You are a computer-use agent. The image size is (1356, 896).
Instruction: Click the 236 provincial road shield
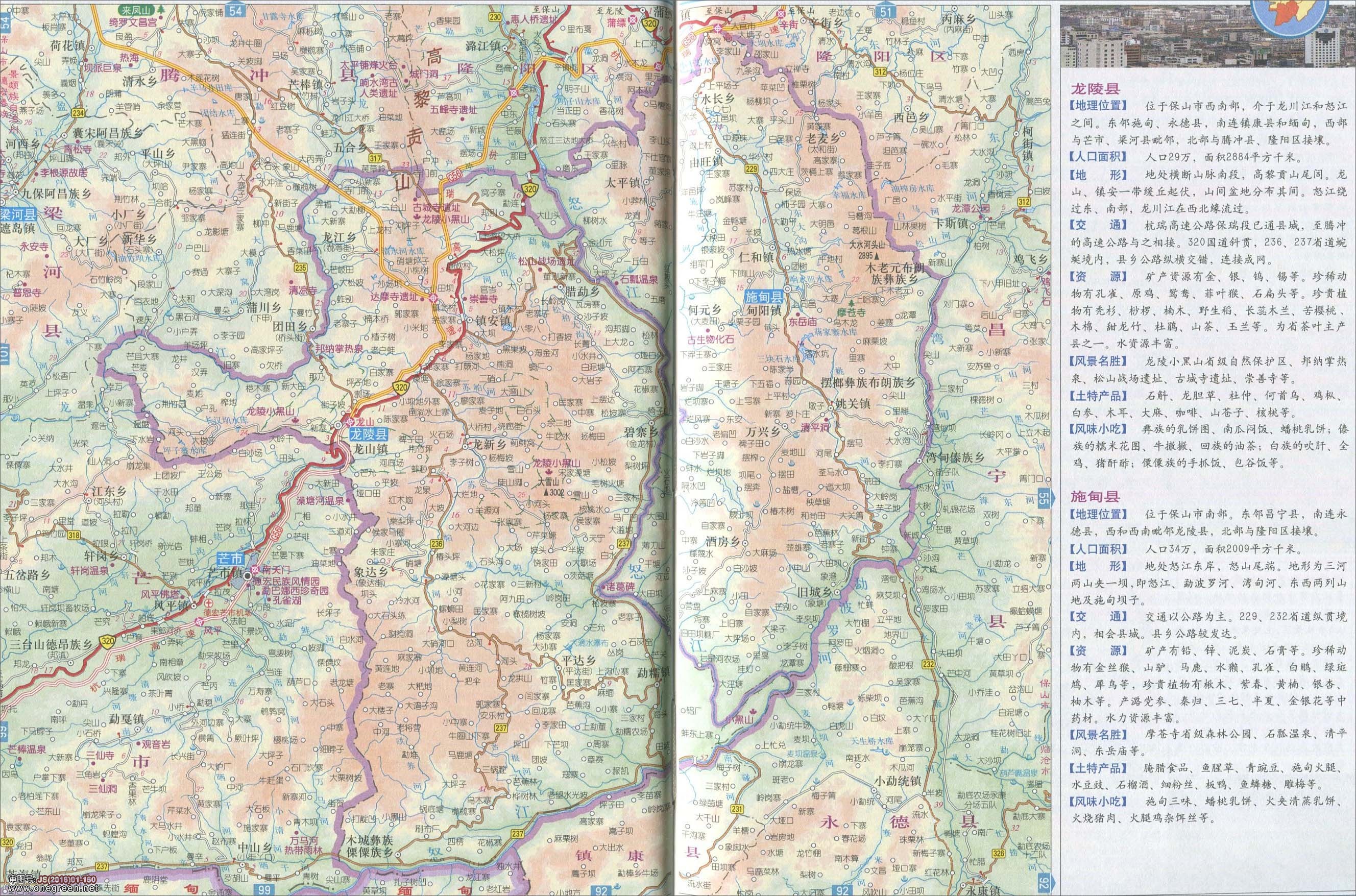click(437, 543)
